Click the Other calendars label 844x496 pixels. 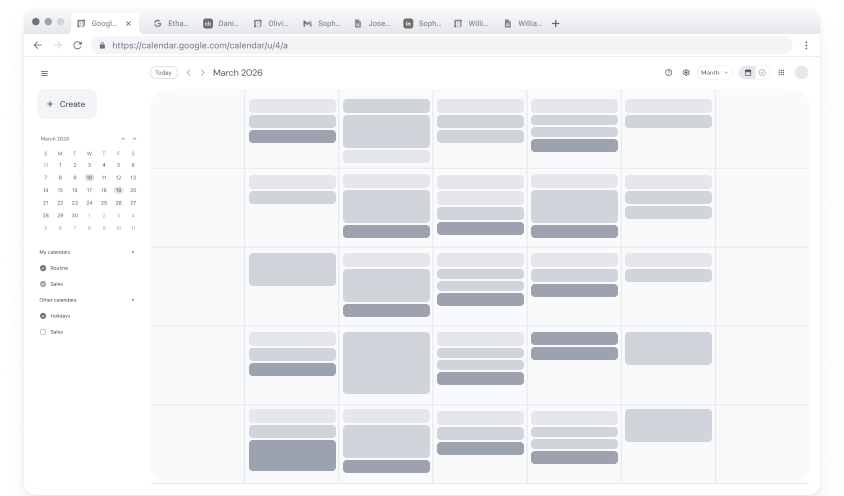click(58, 300)
